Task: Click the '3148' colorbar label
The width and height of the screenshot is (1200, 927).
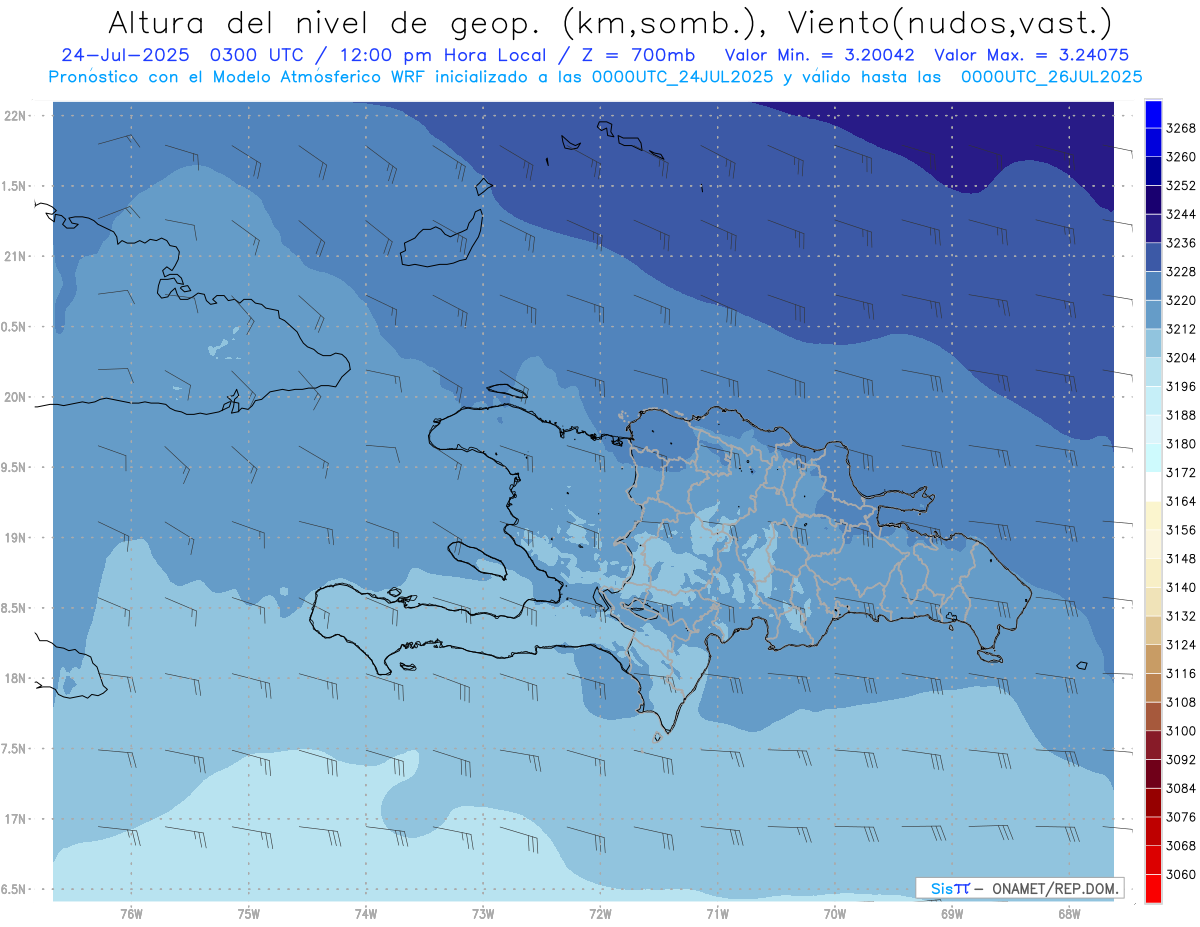Action: click(1180, 558)
